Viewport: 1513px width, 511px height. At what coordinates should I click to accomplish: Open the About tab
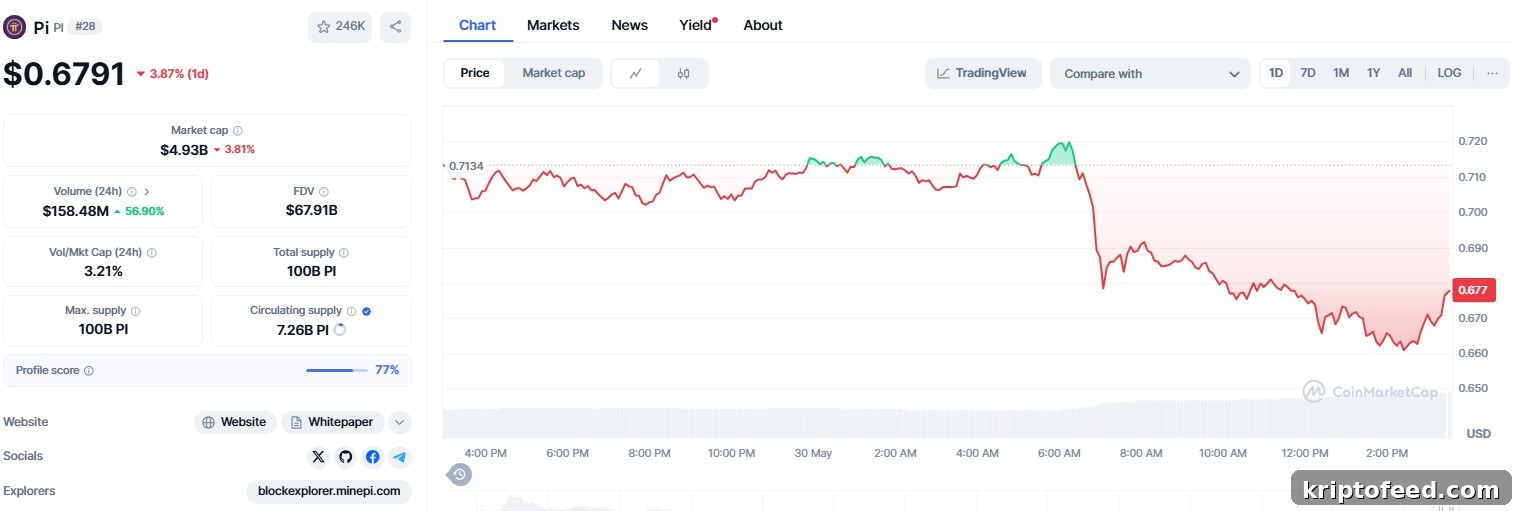point(763,25)
